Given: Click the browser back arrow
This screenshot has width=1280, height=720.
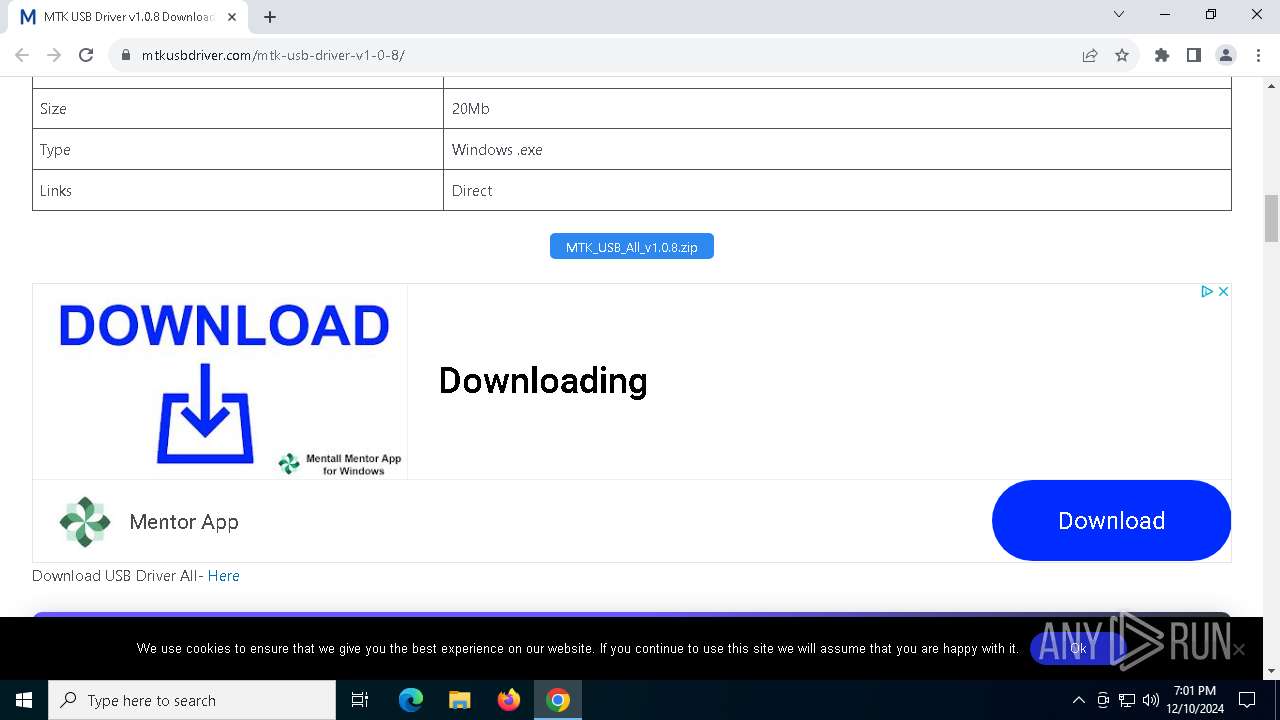Looking at the screenshot, I should point(22,55).
